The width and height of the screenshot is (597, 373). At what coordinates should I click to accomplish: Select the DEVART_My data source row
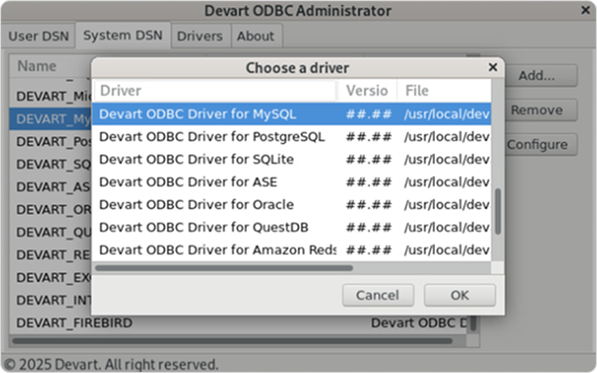(51, 119)
